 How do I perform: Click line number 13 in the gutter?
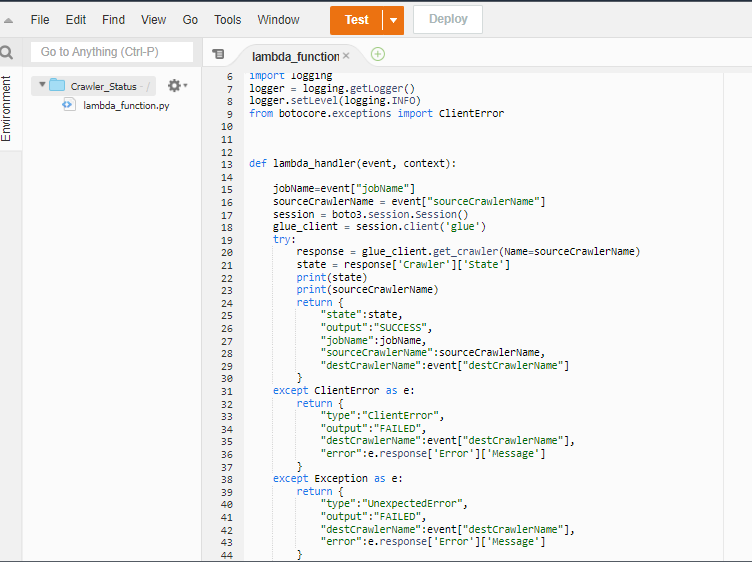pos(227,164)
